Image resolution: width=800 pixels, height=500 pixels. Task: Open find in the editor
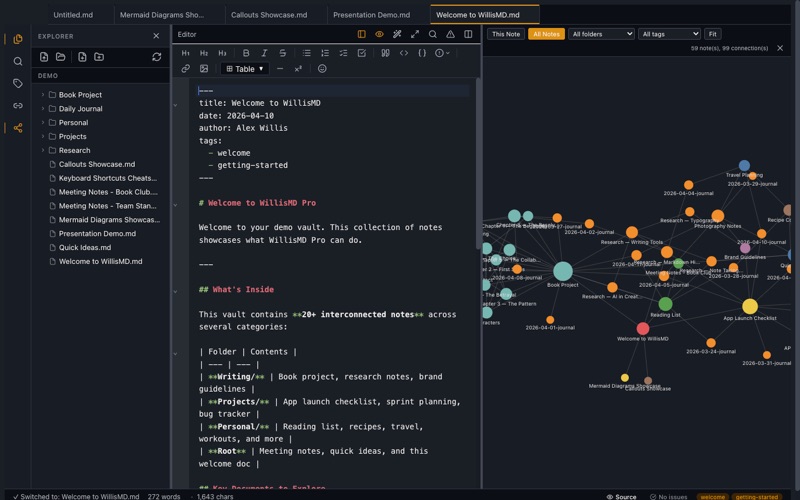[433, 34]
